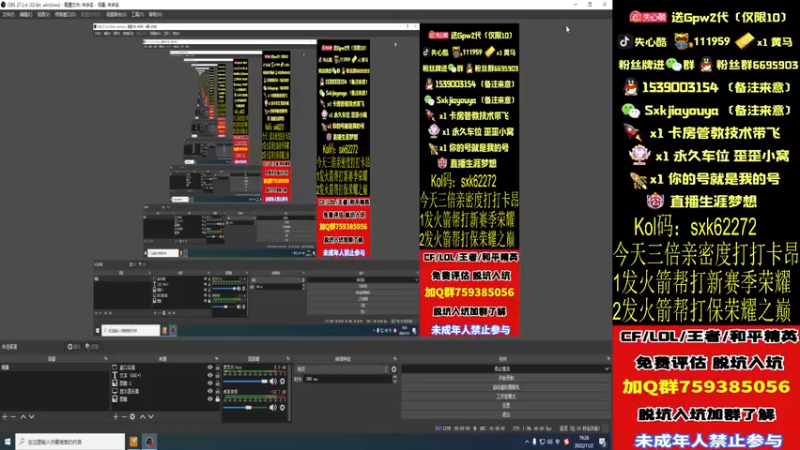Toggle lock on Text (GDI+) source
Viewport: 800px width, 450px height.
click(x=217, y=375)
